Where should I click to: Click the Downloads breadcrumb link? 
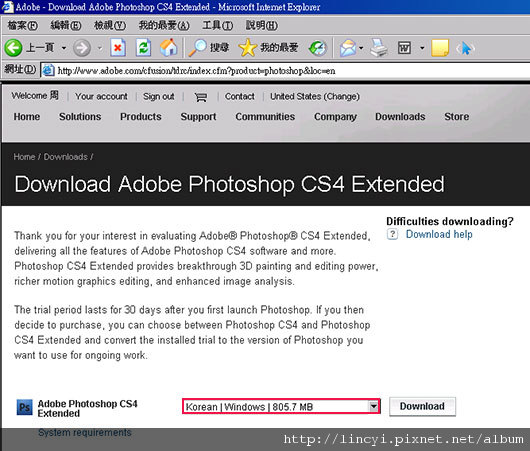click(x=66, y=157)
